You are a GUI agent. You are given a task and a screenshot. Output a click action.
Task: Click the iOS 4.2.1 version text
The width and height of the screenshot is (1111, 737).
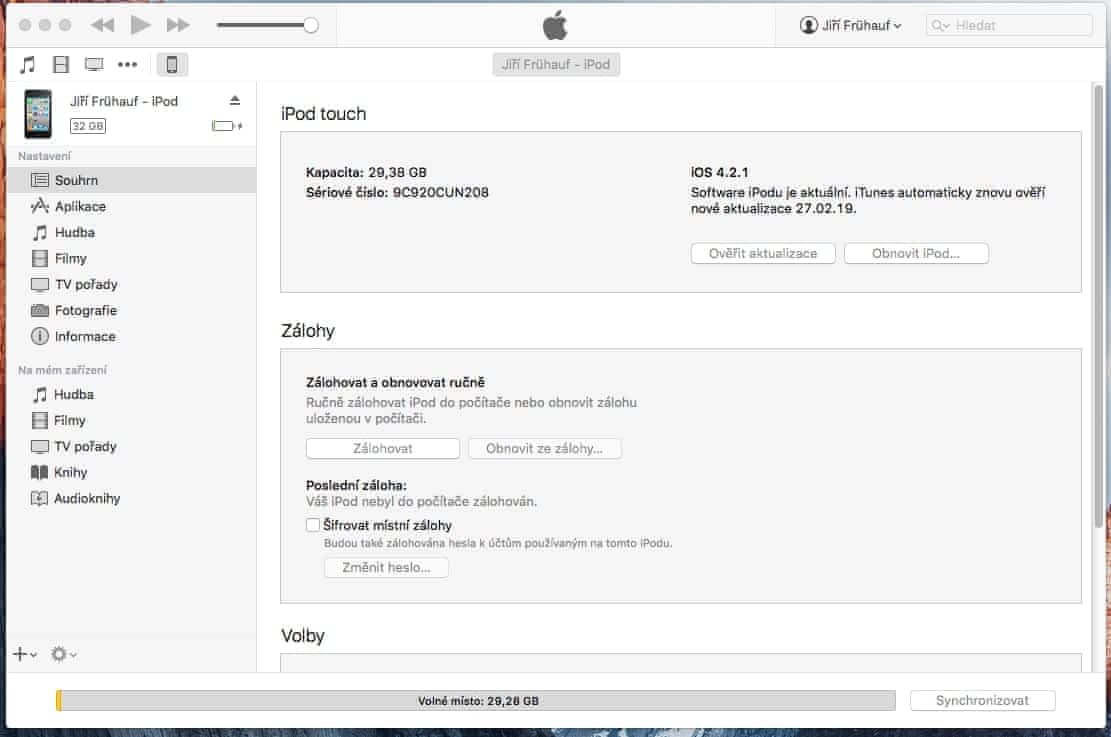(719, 172)
